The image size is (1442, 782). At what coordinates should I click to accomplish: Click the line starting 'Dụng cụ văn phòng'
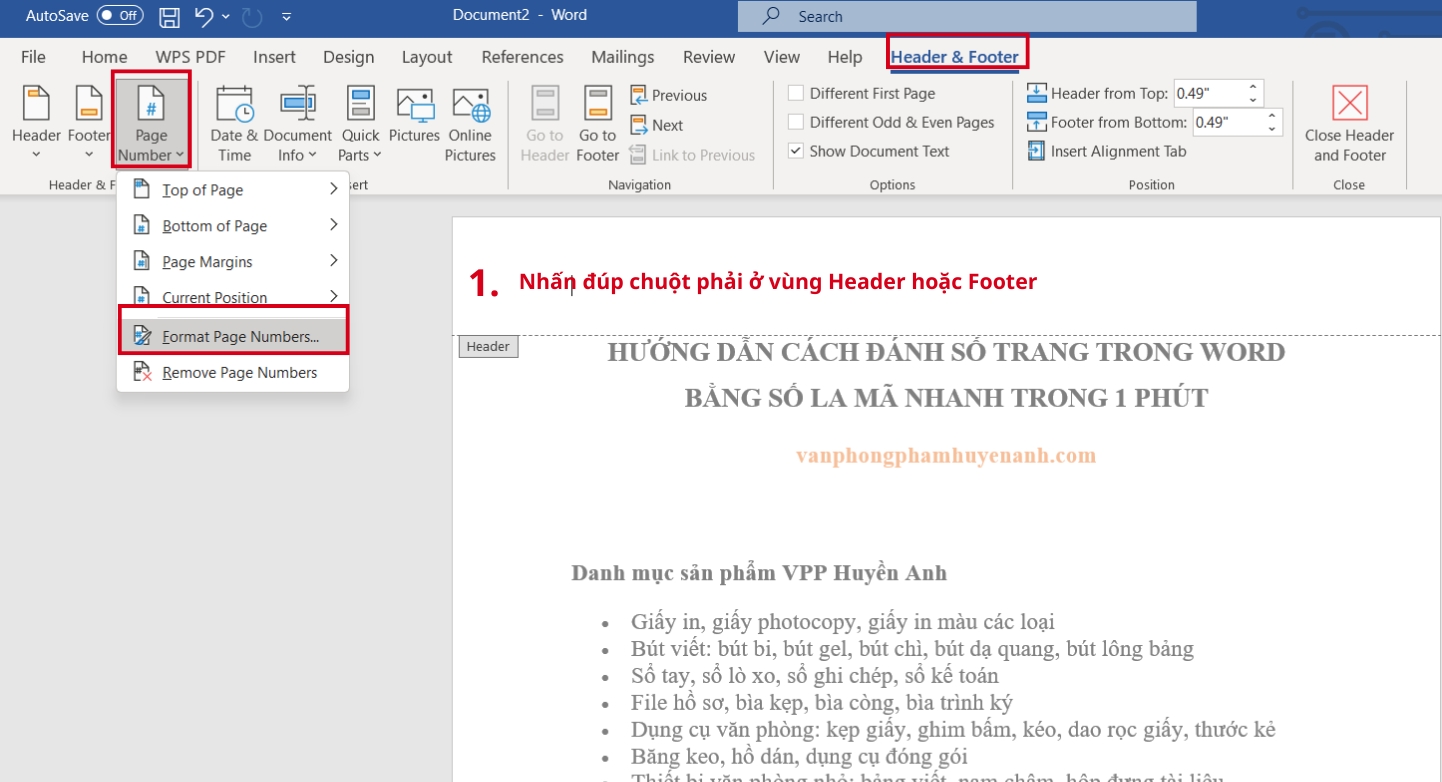(x=953, y=730)
